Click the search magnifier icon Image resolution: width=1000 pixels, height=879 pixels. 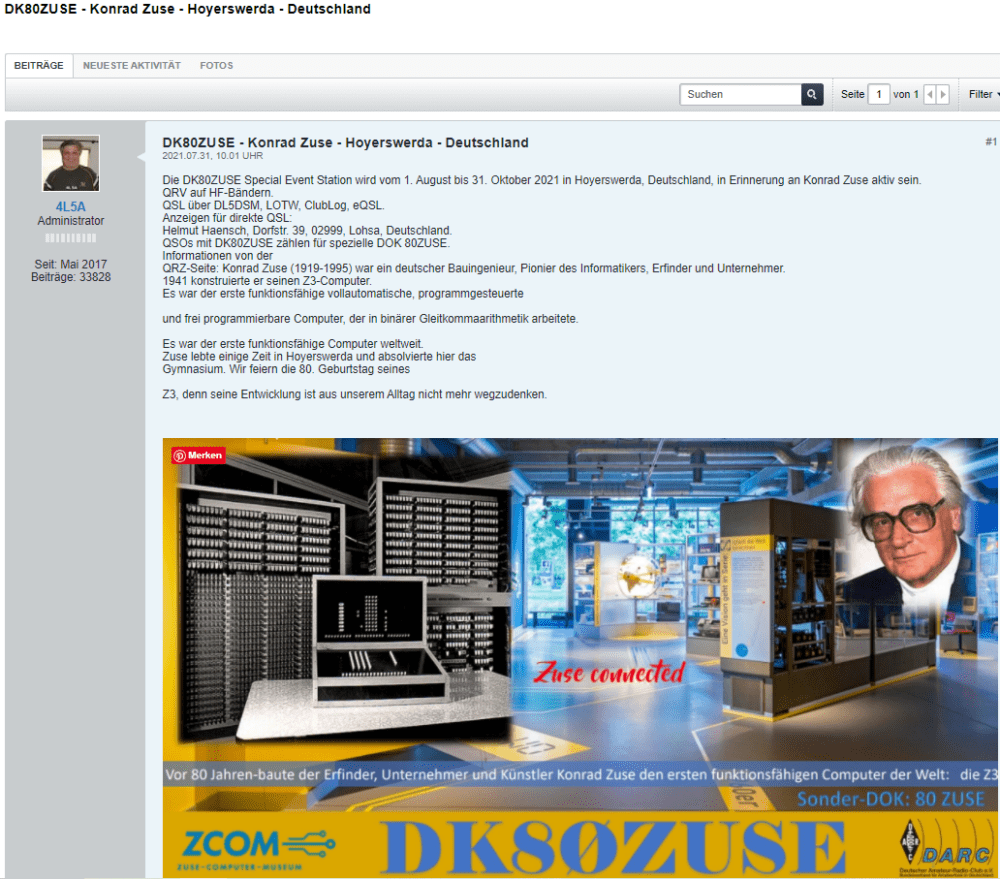click(812, 94)
